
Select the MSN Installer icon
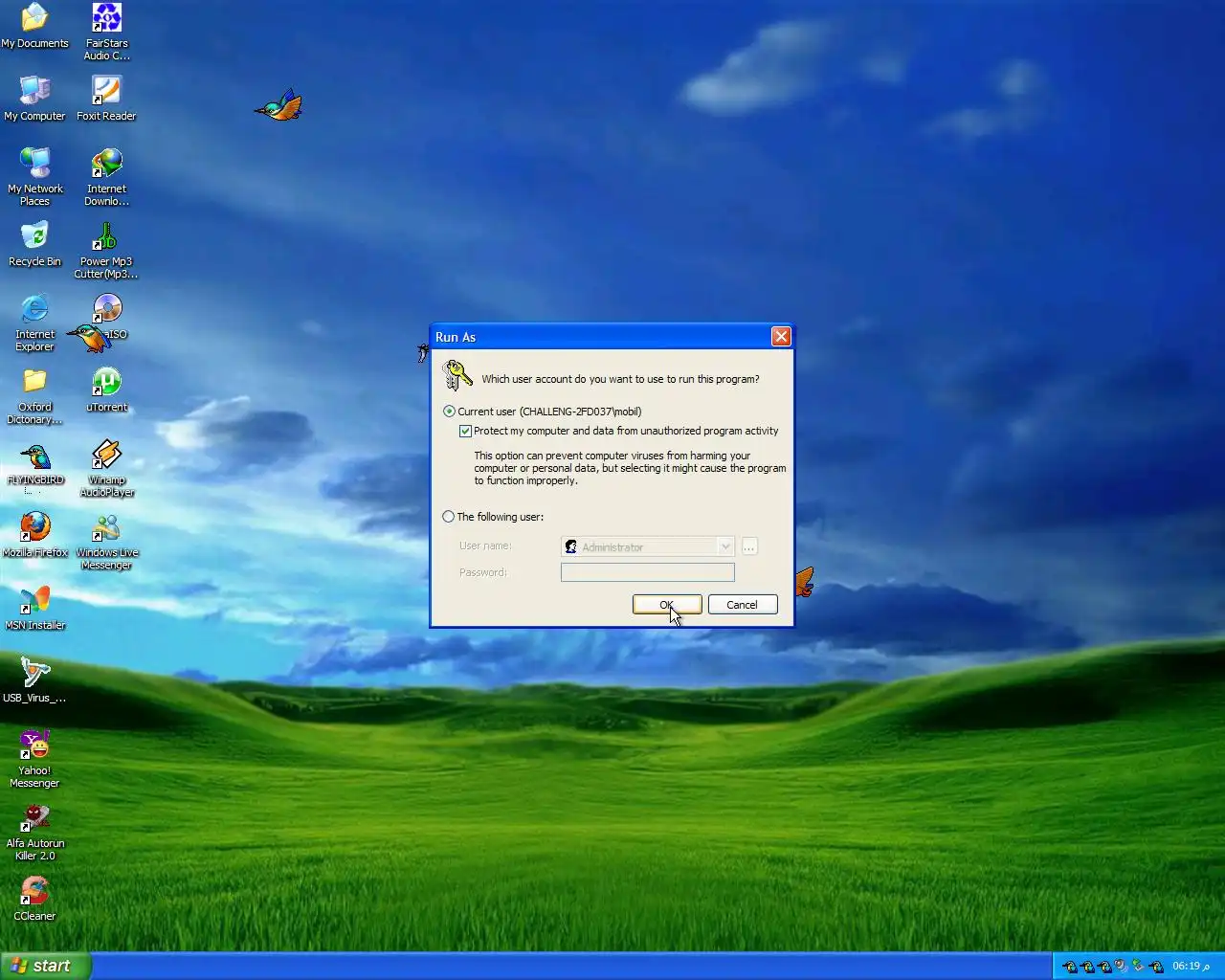pos(34,608)
